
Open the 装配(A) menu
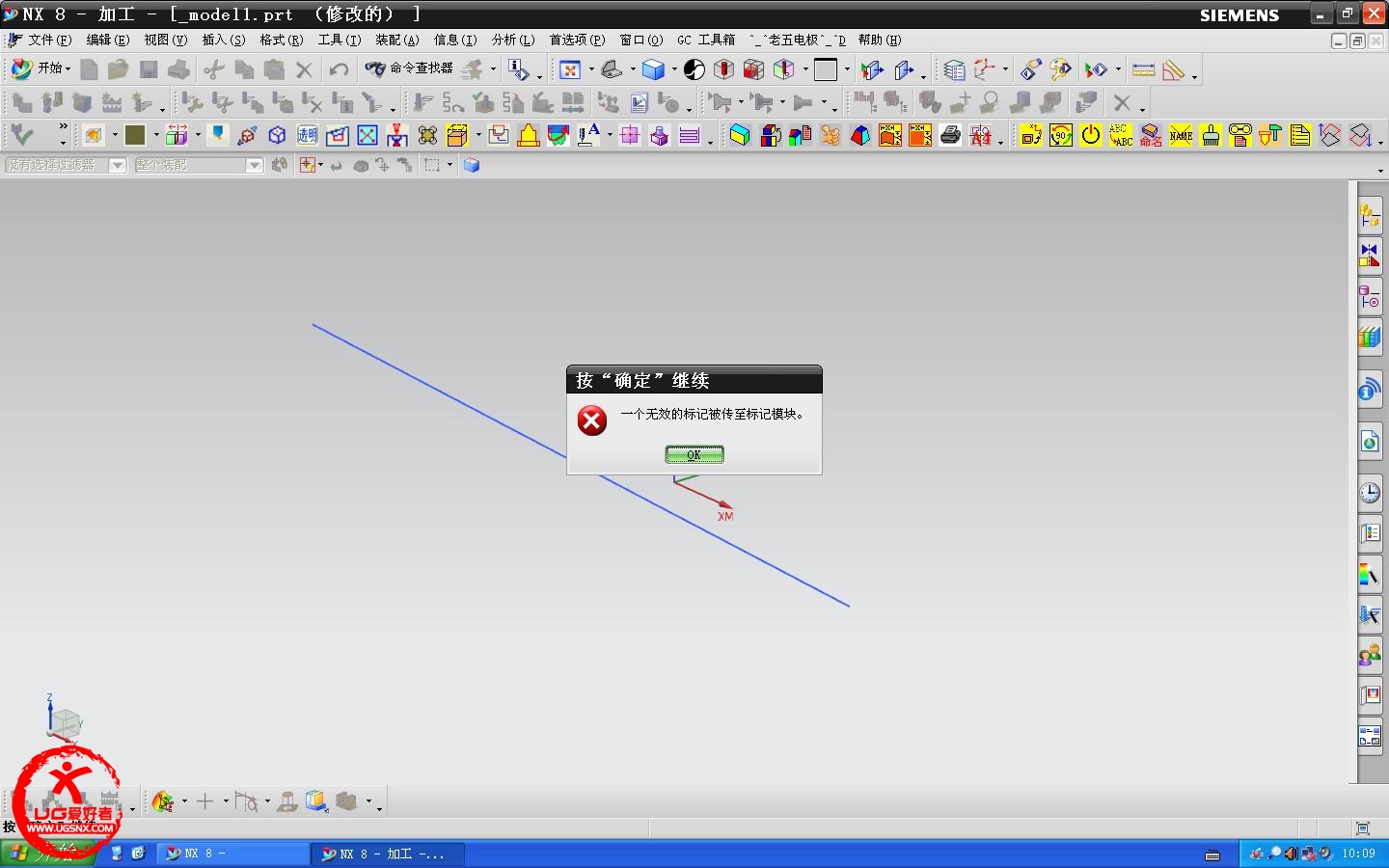point(396,40)
